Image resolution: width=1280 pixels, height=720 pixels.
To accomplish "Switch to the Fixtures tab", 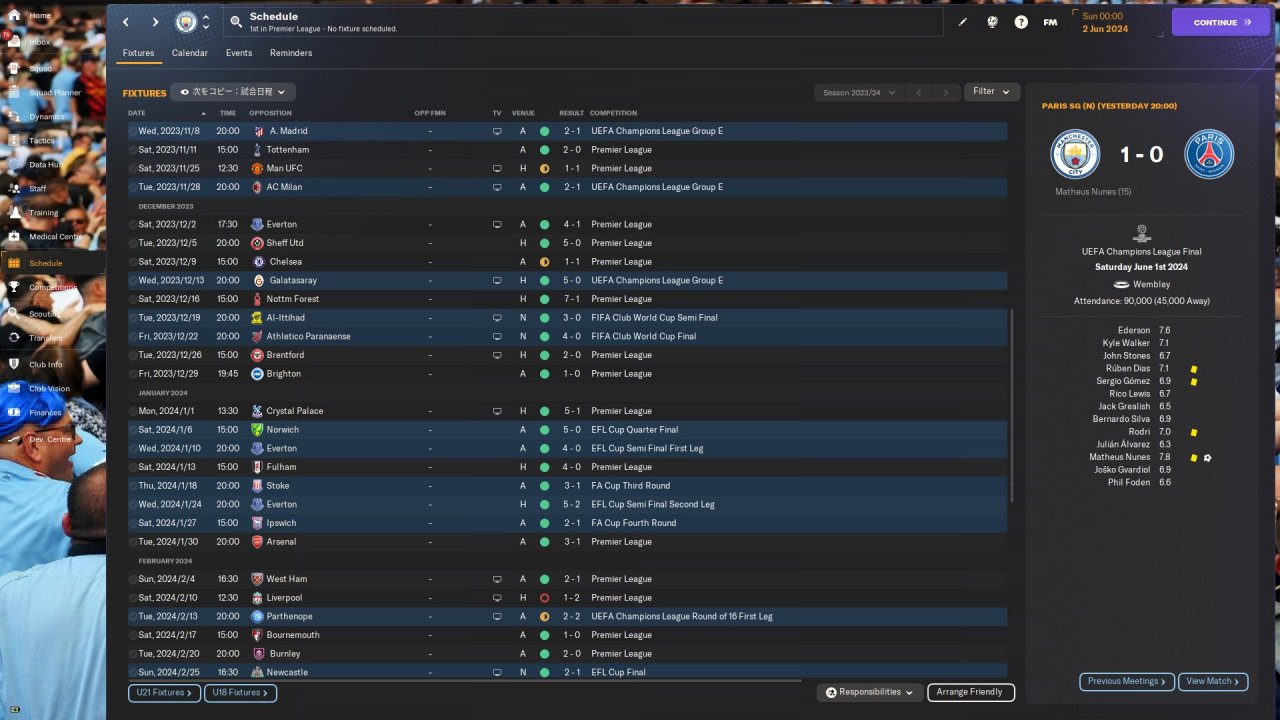I will click(139, 53).
